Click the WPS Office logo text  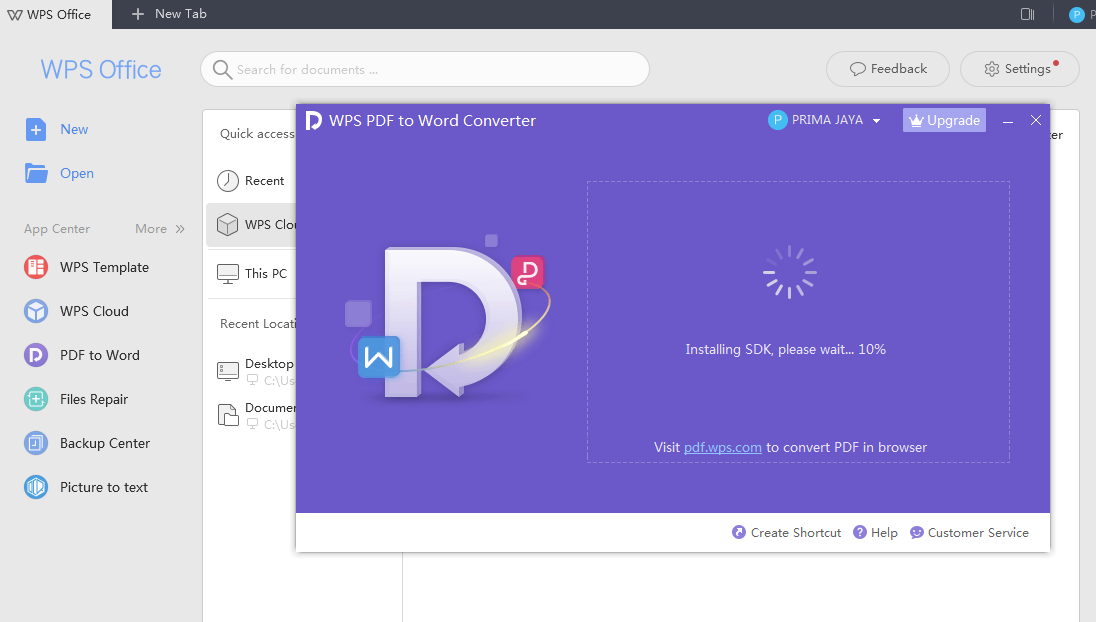[x=101, y=70]
